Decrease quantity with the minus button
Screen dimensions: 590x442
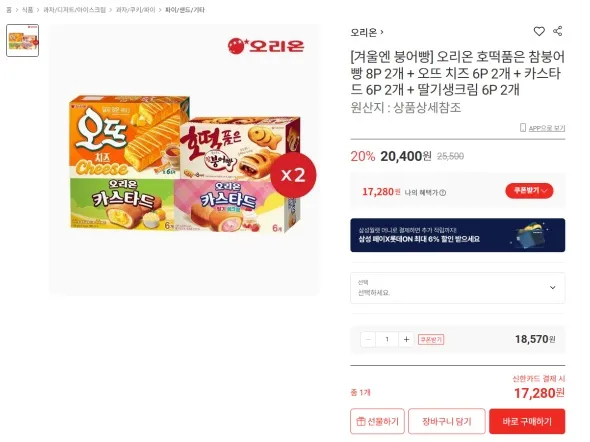coord(368,339)
